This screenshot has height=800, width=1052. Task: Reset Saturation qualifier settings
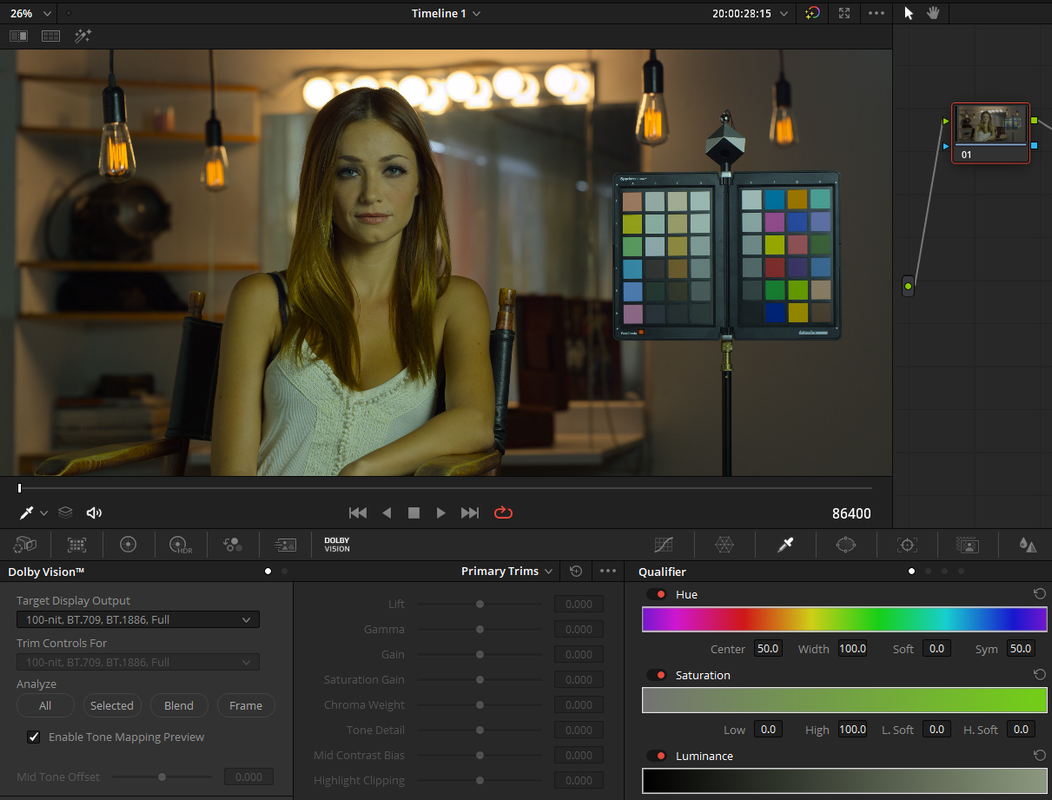(x=1039, y=674)
